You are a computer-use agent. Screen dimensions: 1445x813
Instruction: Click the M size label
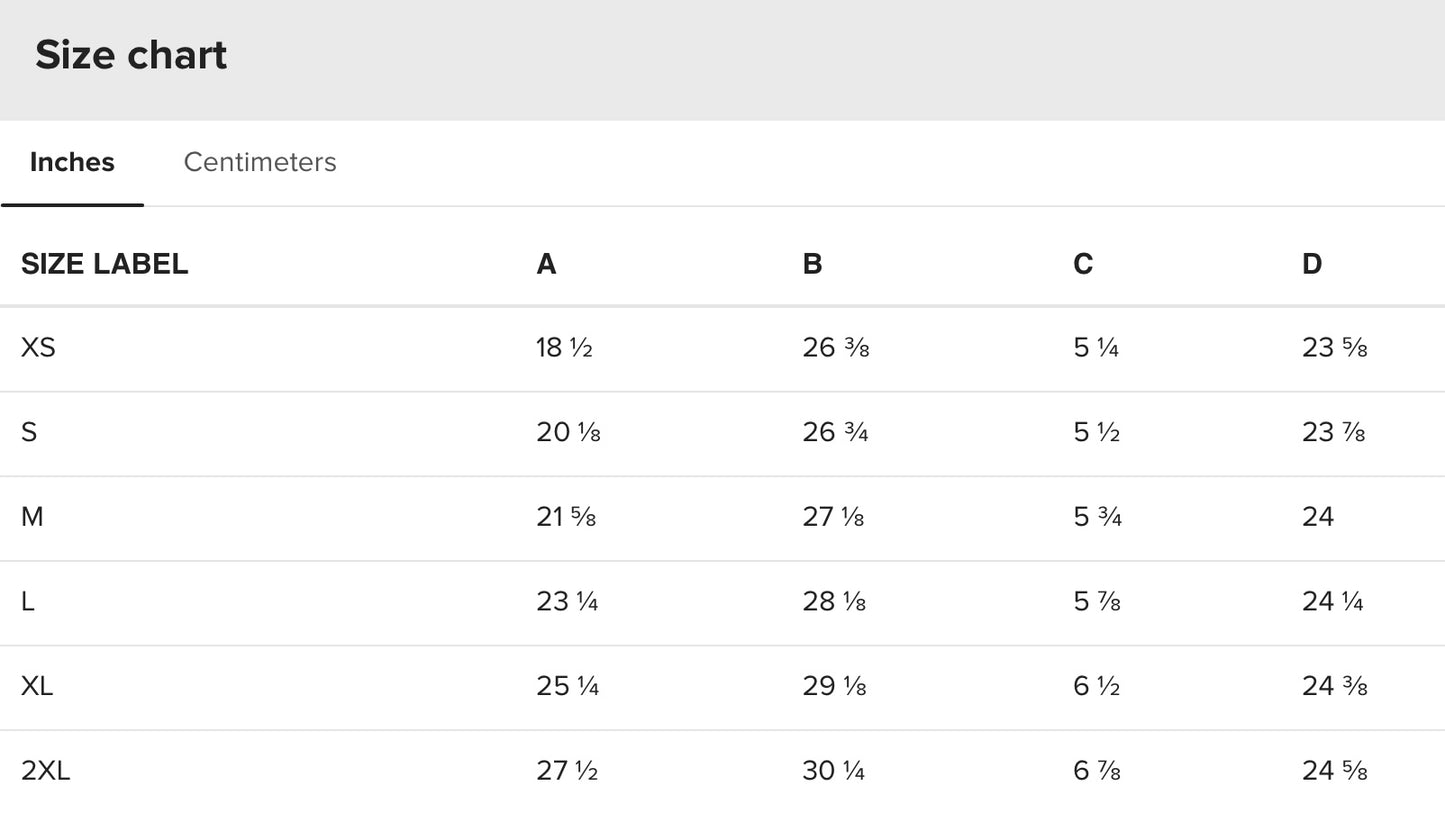click(32, 517)
